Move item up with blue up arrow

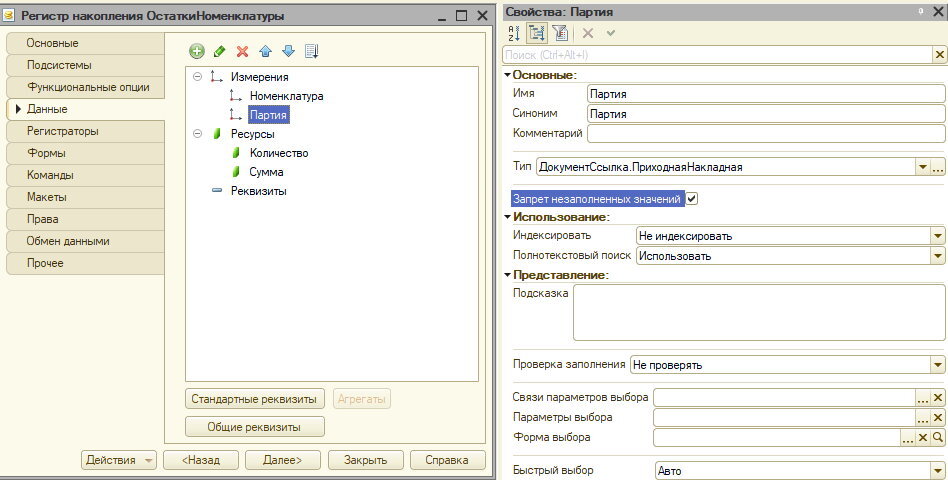click(265, 51)
